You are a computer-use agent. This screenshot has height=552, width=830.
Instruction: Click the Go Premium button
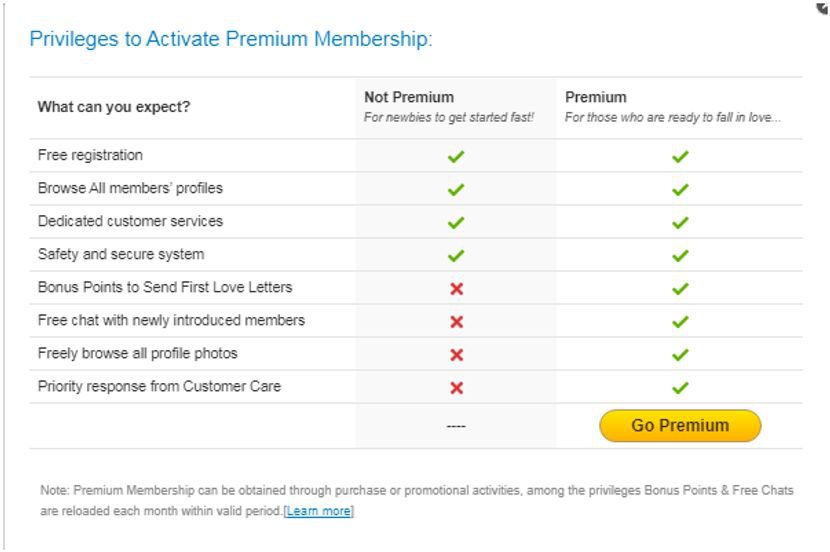680,425
